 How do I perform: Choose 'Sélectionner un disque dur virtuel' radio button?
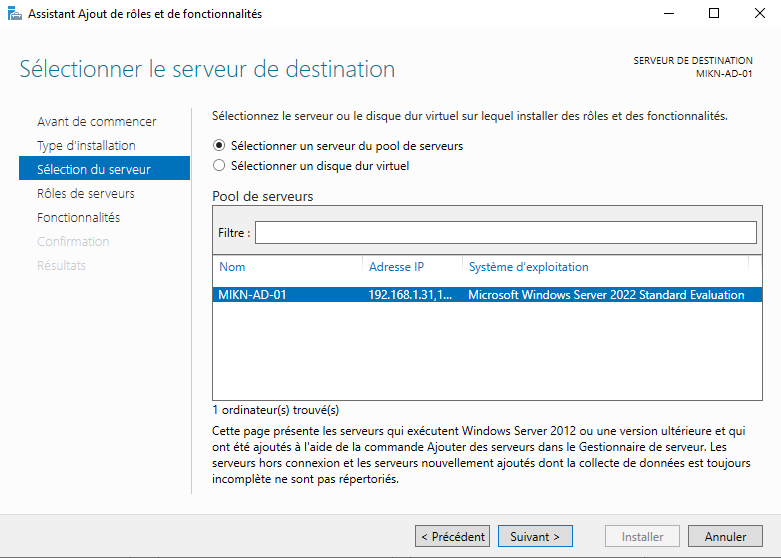(x=219, y=166)
